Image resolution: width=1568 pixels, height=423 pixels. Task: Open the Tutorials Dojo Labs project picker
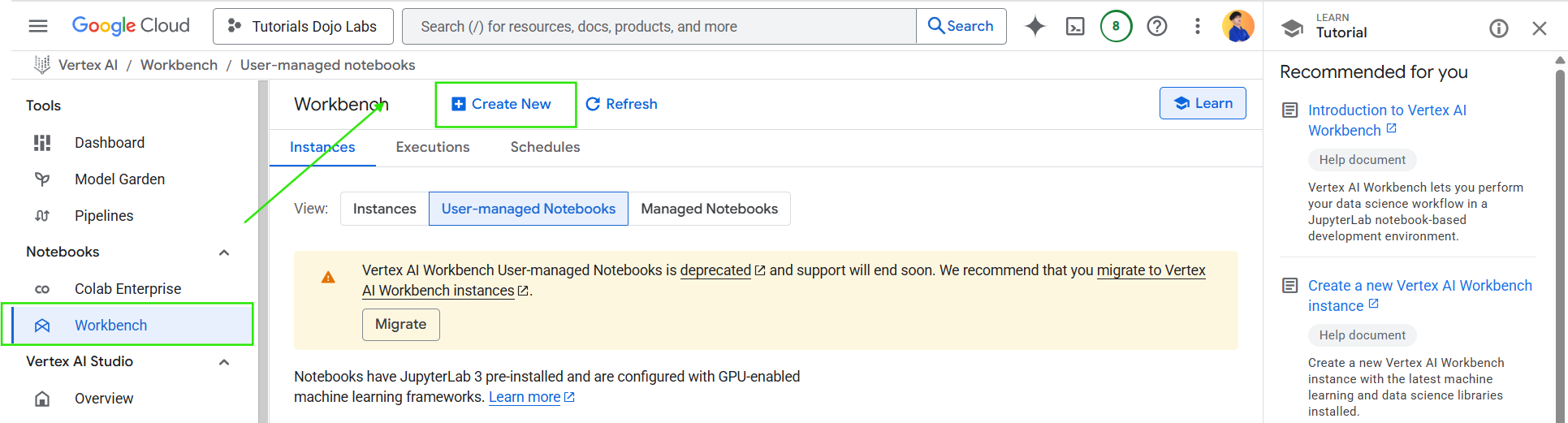coord(303,26)
